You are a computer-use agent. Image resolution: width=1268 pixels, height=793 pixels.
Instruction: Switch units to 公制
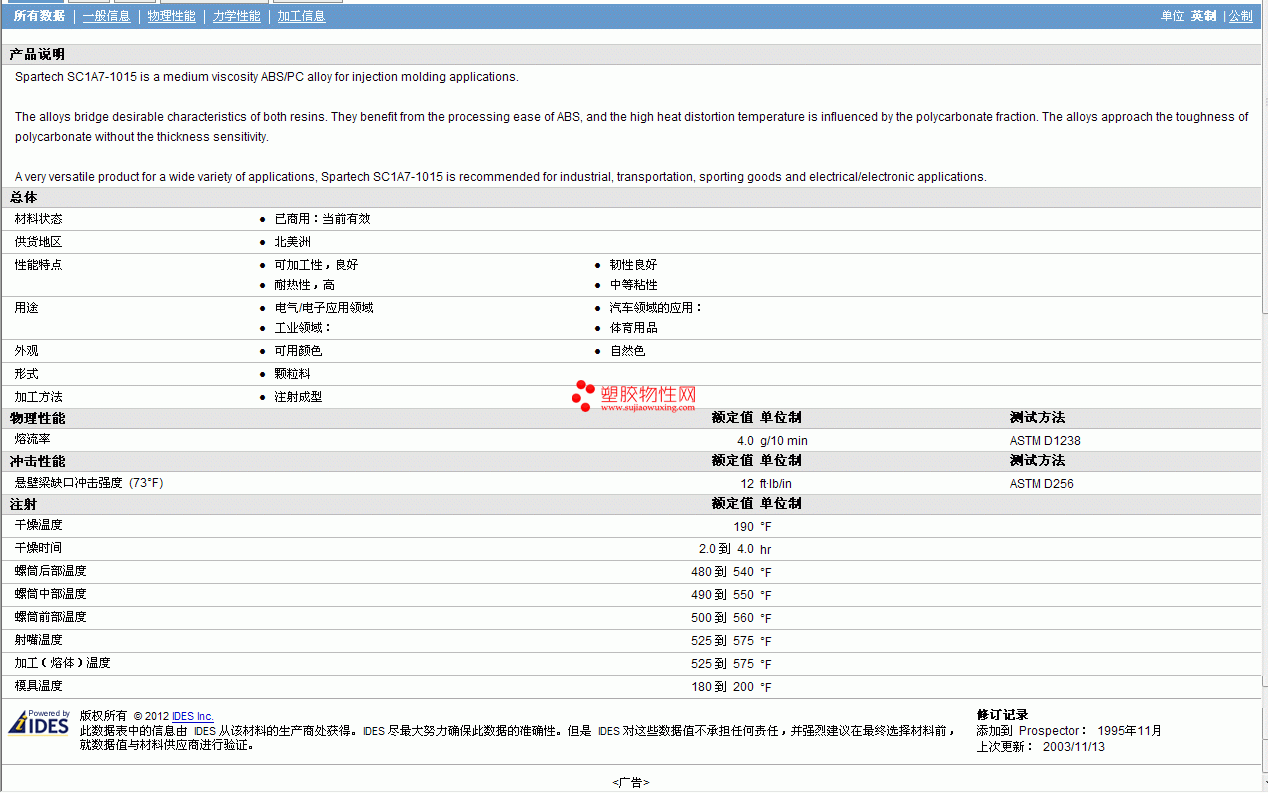click(x=1240, y=16)
